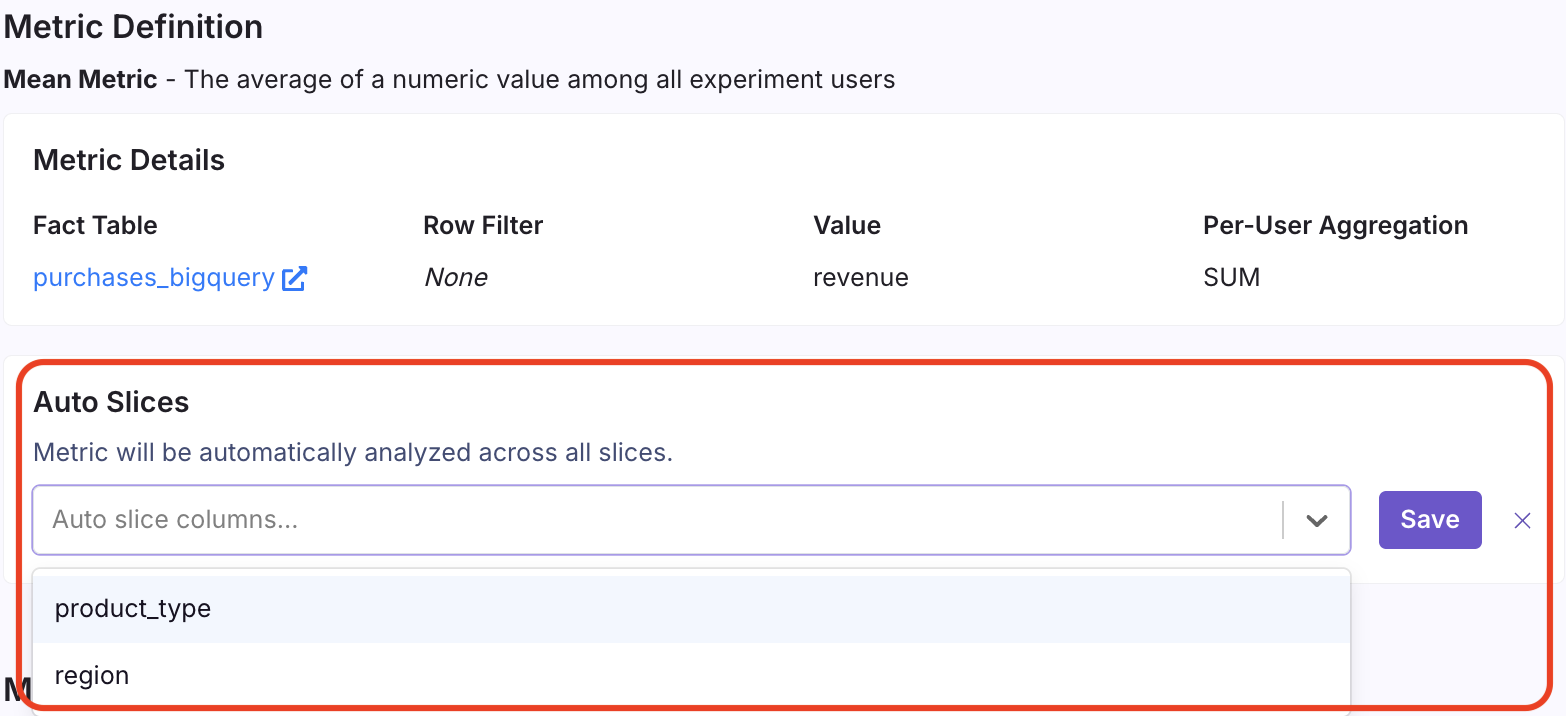Cancel auto slice editing with the X icon
This screenshot has height=716, width=1566.
pyautogui.click(x=1522, y=520)
